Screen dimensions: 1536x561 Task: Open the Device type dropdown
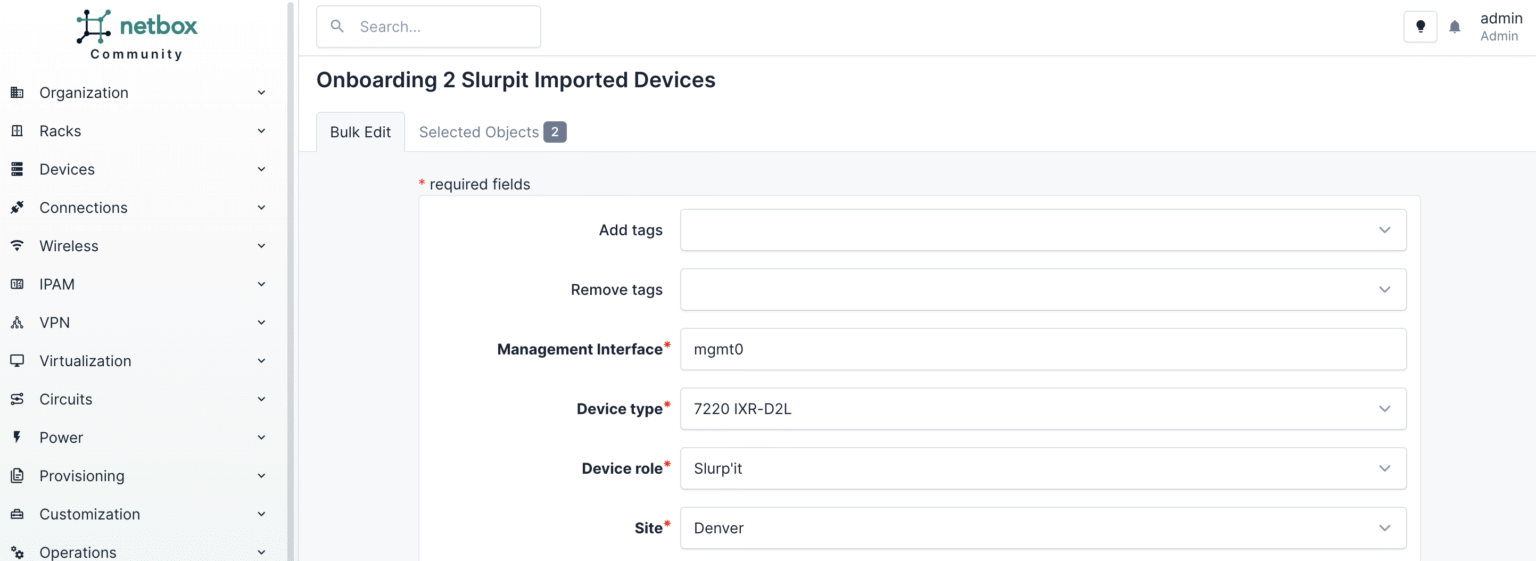click(1042, 409)
